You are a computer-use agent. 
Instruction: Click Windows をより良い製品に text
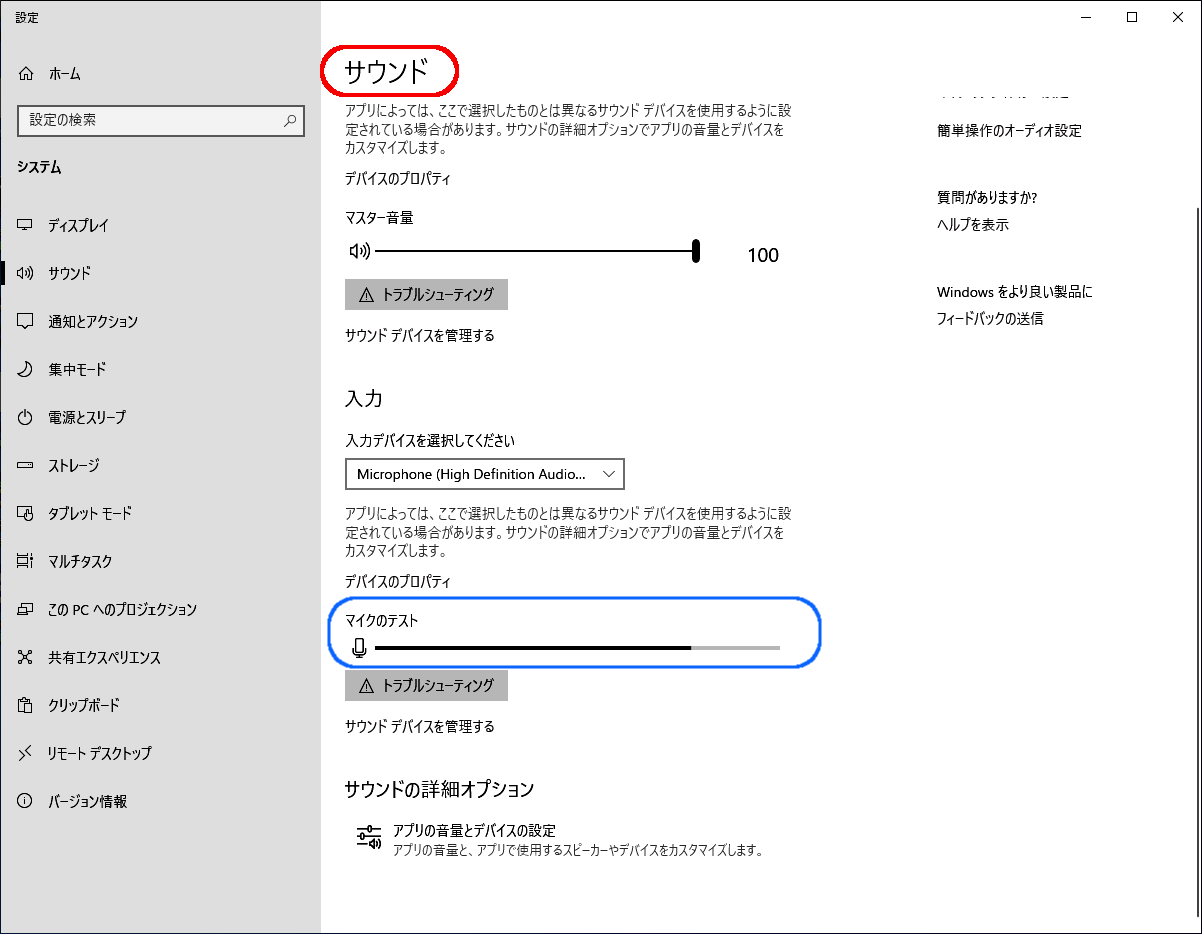click(x=1015, y=293)
